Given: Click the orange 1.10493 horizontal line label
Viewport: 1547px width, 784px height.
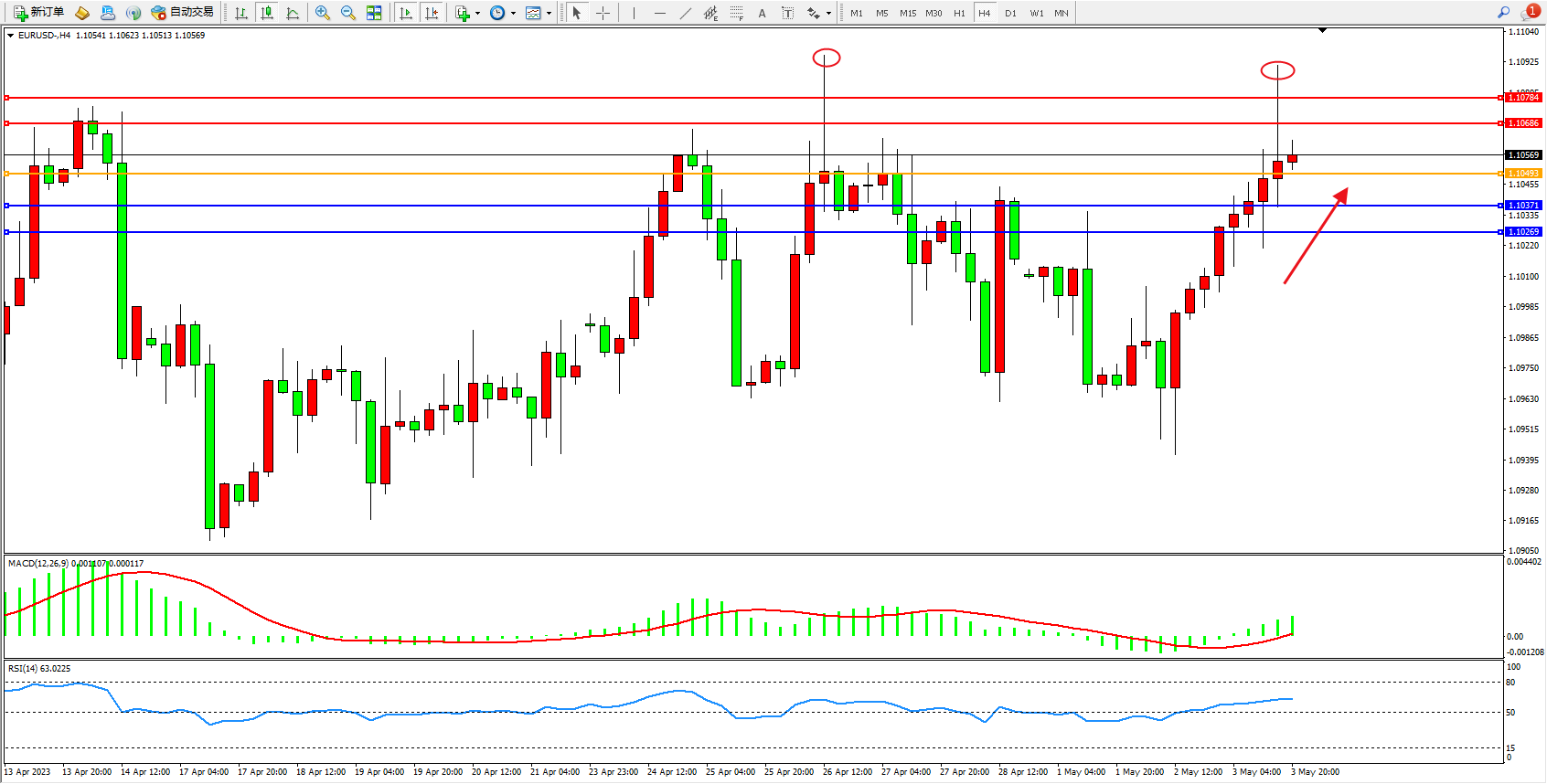Looking at the screenshot, I should (1523, 174).
